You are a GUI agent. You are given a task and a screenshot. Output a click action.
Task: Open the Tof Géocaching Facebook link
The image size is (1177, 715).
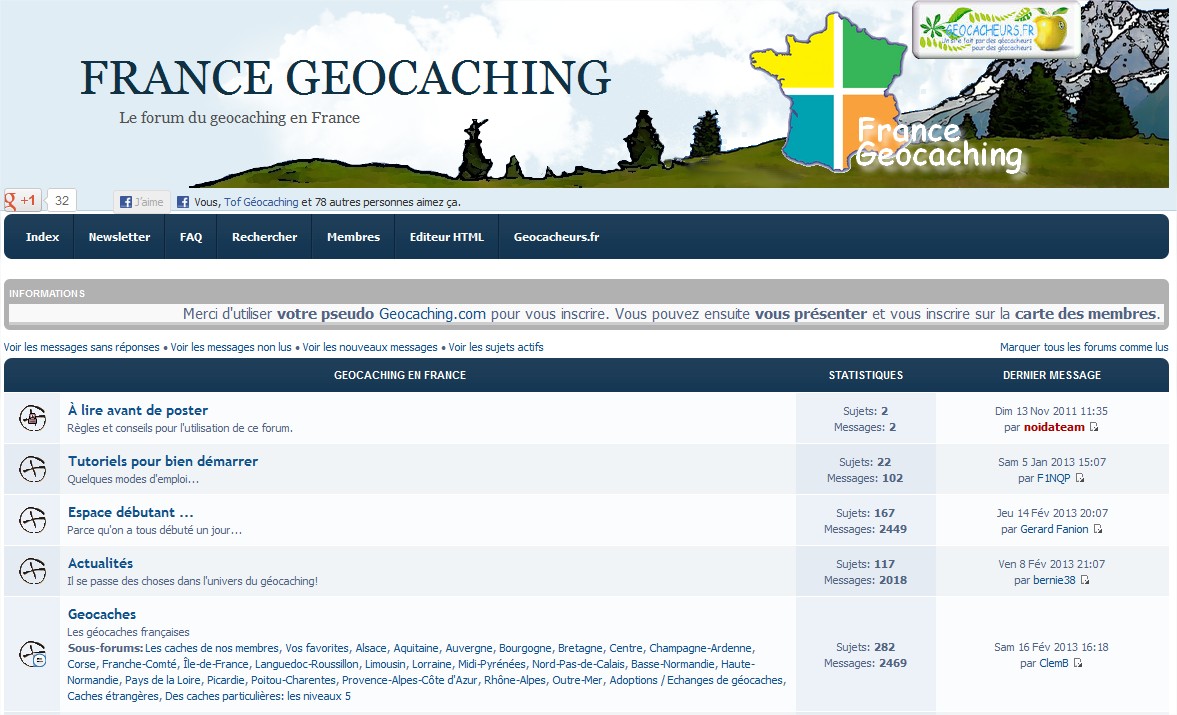pyautogui.click(x=261, y=202)
